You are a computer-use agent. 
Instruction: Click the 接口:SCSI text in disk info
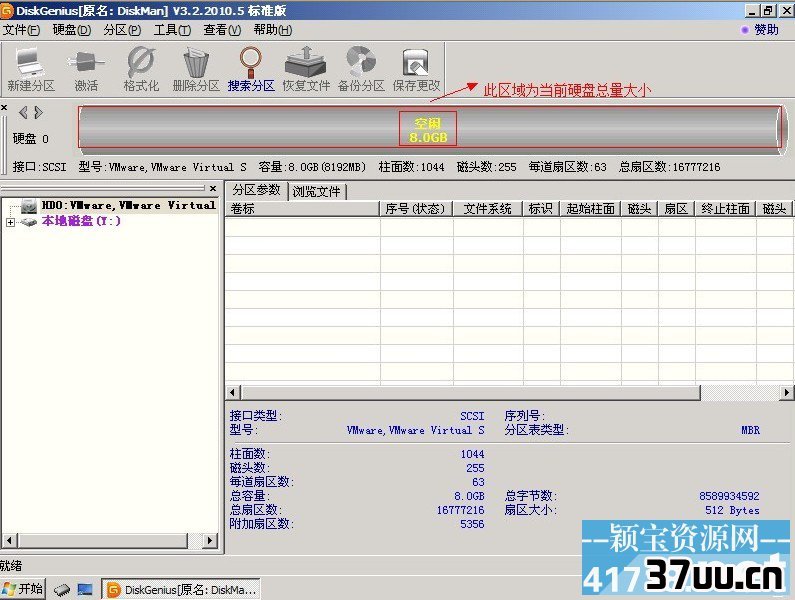[40, 167]
